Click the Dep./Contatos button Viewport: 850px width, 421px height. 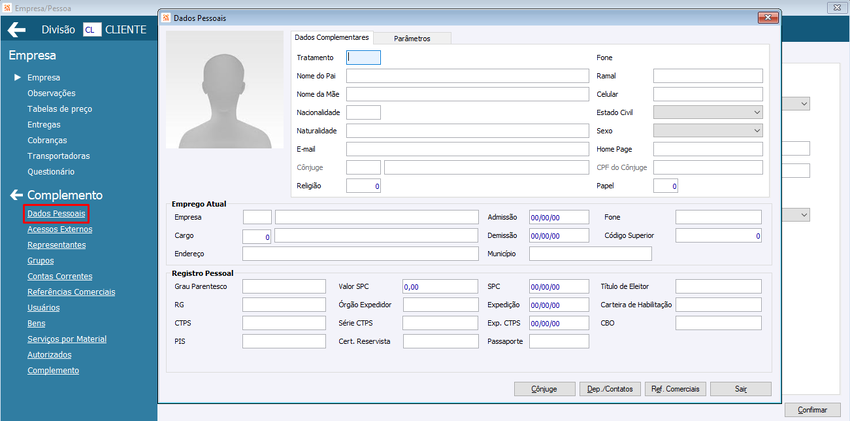pyautogui.click(x=610, y=389)
